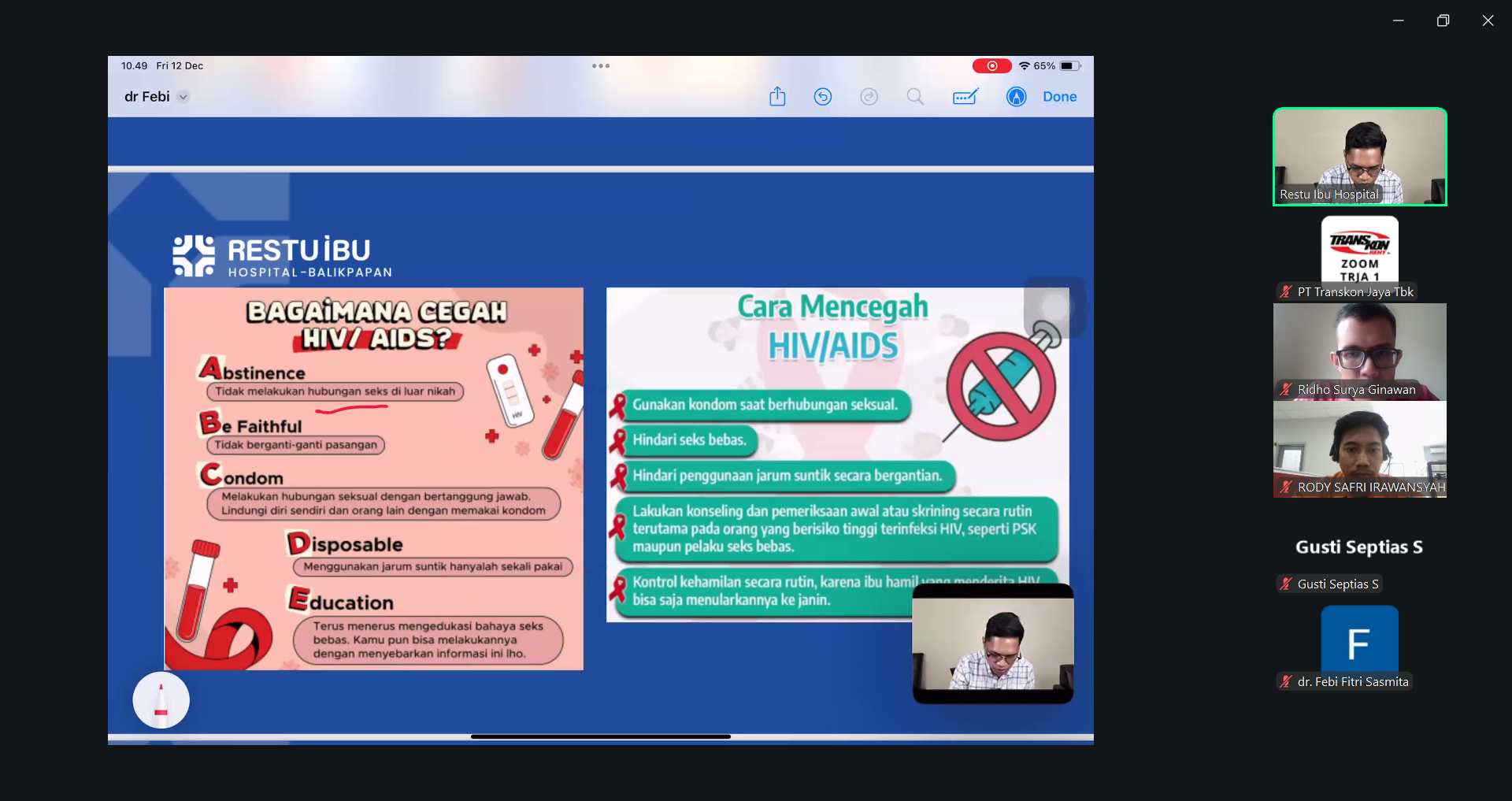Click the PT Transkon Jaya Tbk logo tile

click(1359, 250)
